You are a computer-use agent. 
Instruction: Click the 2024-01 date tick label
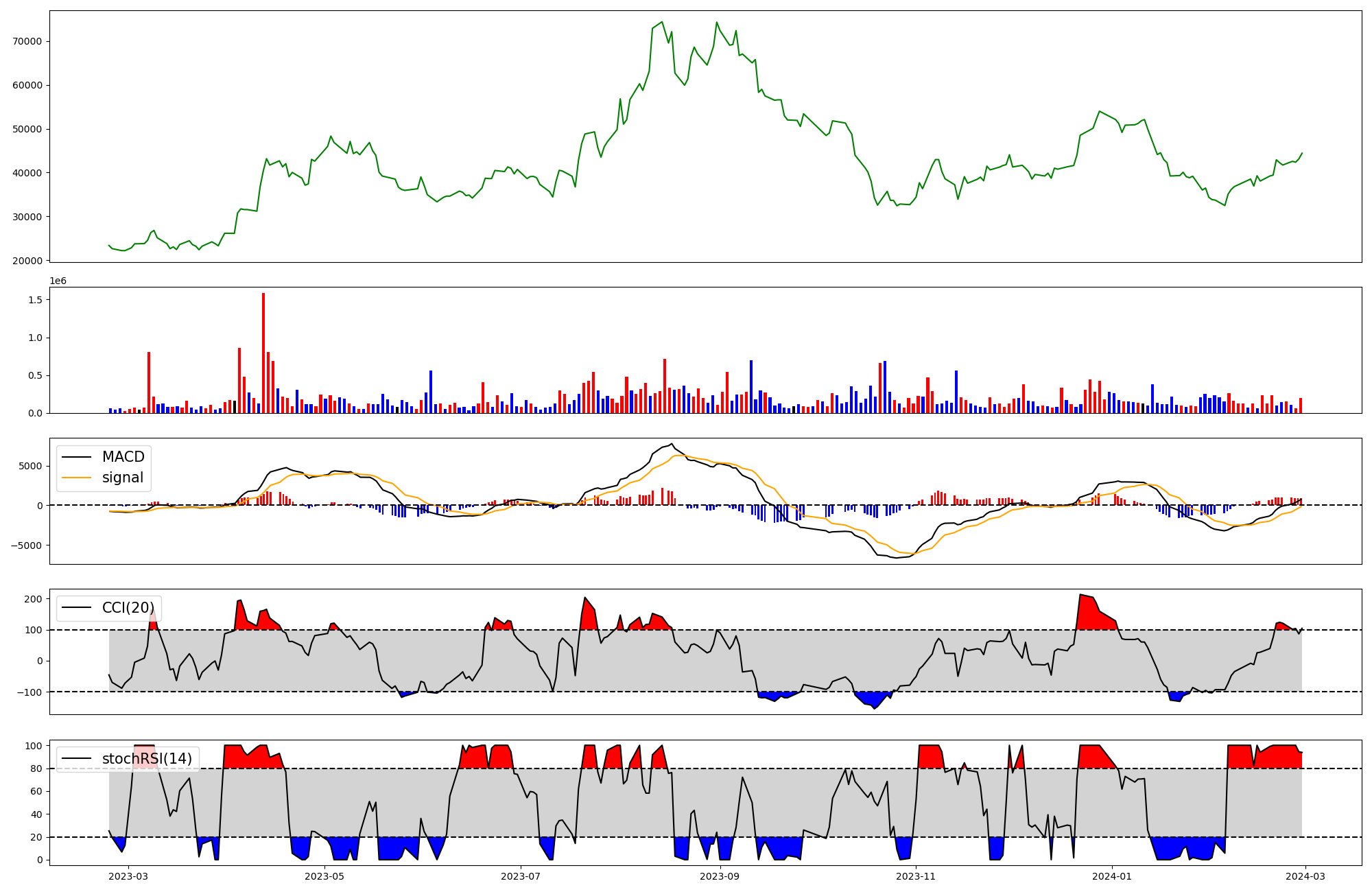1111,876
